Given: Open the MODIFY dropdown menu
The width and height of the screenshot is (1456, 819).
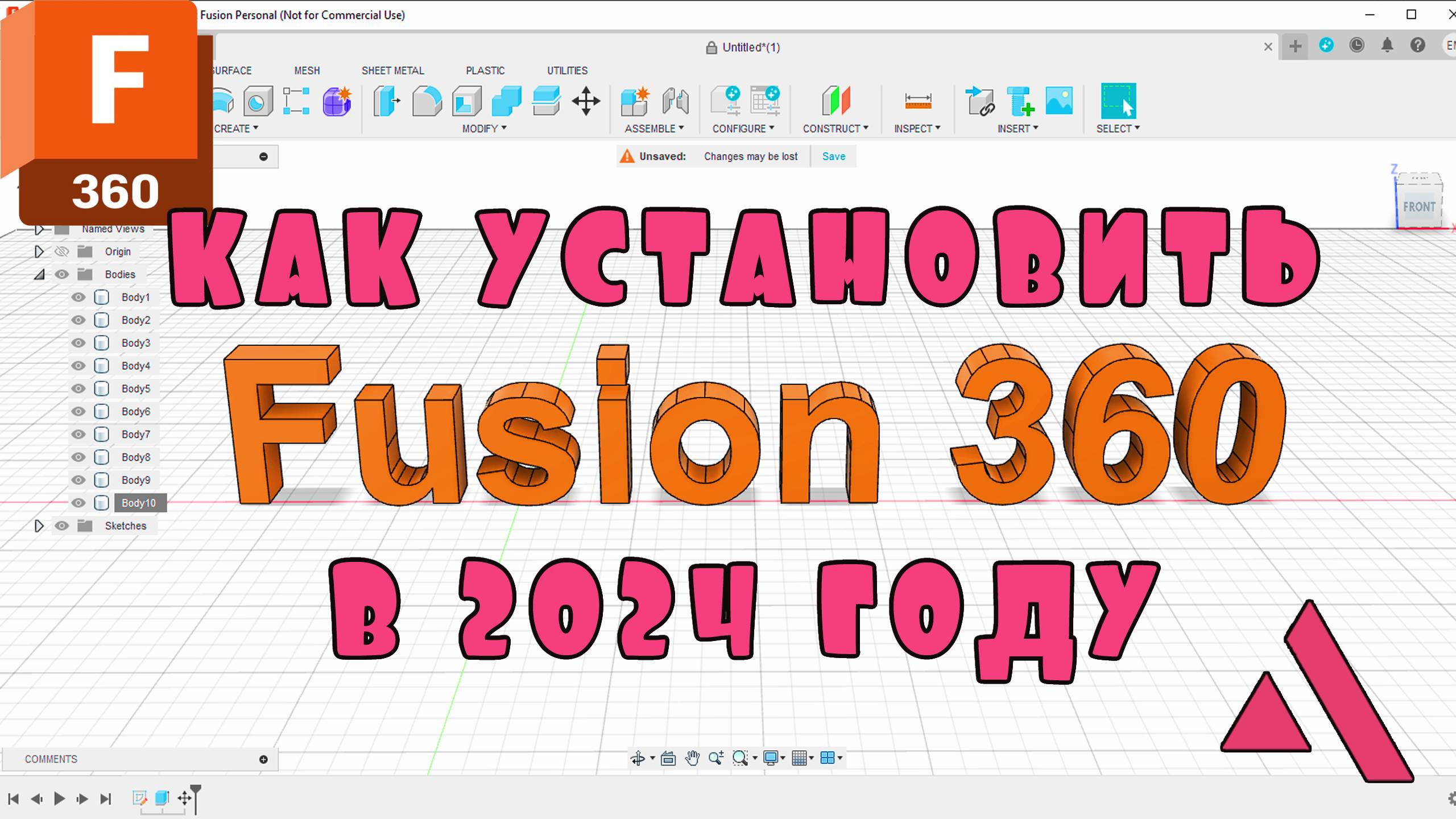Looking at the screenshot, I should (484, 129).
